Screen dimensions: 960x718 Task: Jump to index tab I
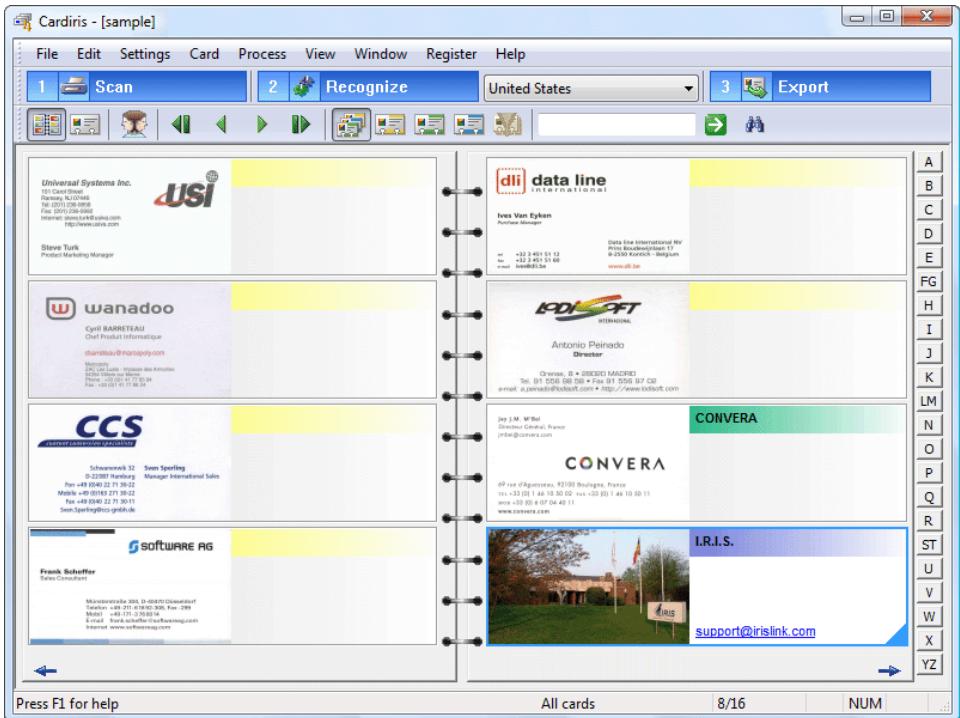[x=929, y=329]
